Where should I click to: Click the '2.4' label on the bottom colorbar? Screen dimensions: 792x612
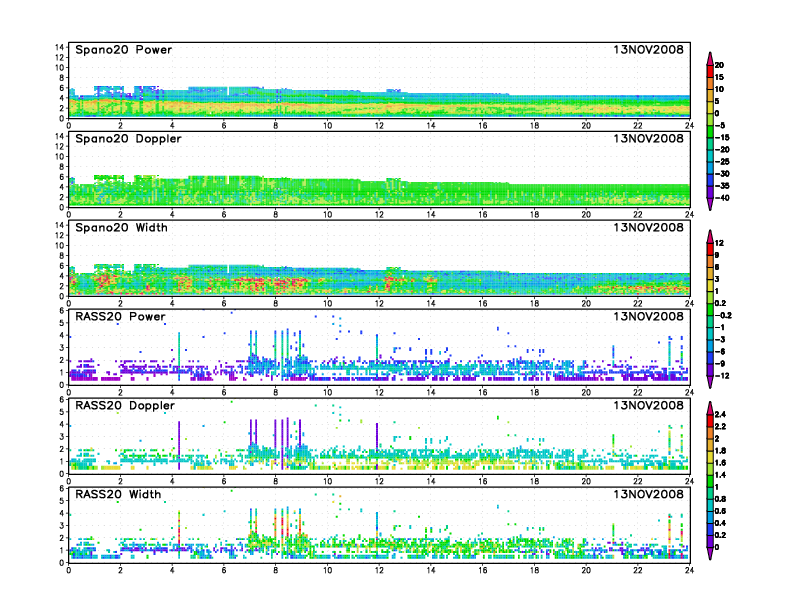tap(720, 415)
